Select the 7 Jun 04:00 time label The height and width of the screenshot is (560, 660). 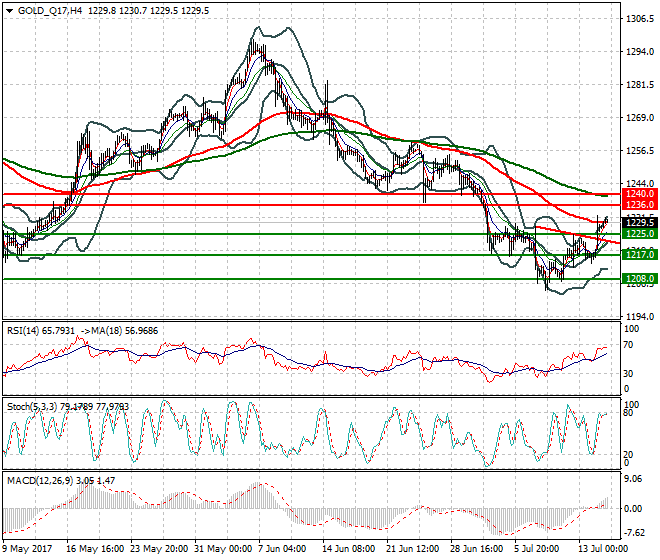[282, 549]
